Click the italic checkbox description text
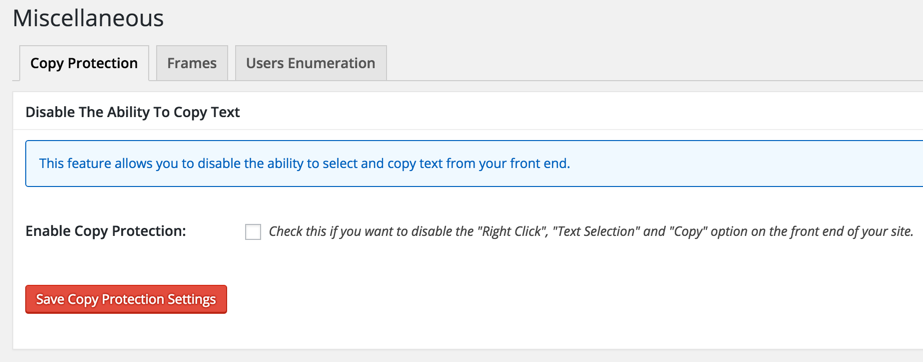This screenshot has height=362, width=923. pyautogui.click(x=591, y=231)
